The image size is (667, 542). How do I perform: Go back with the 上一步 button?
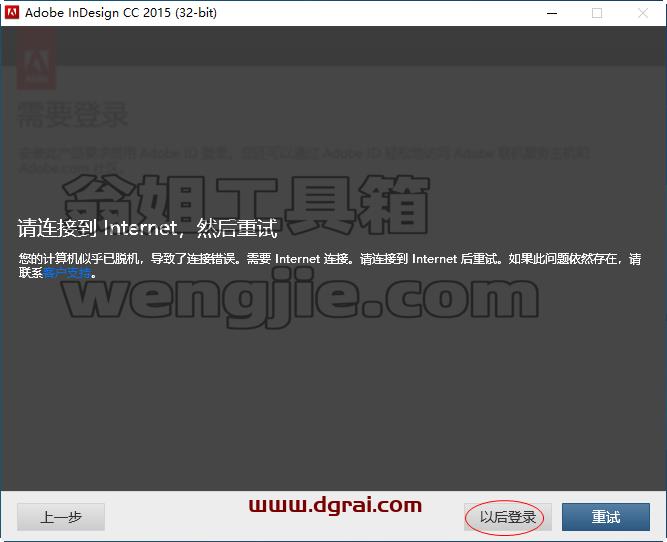(x=61, y=517)
